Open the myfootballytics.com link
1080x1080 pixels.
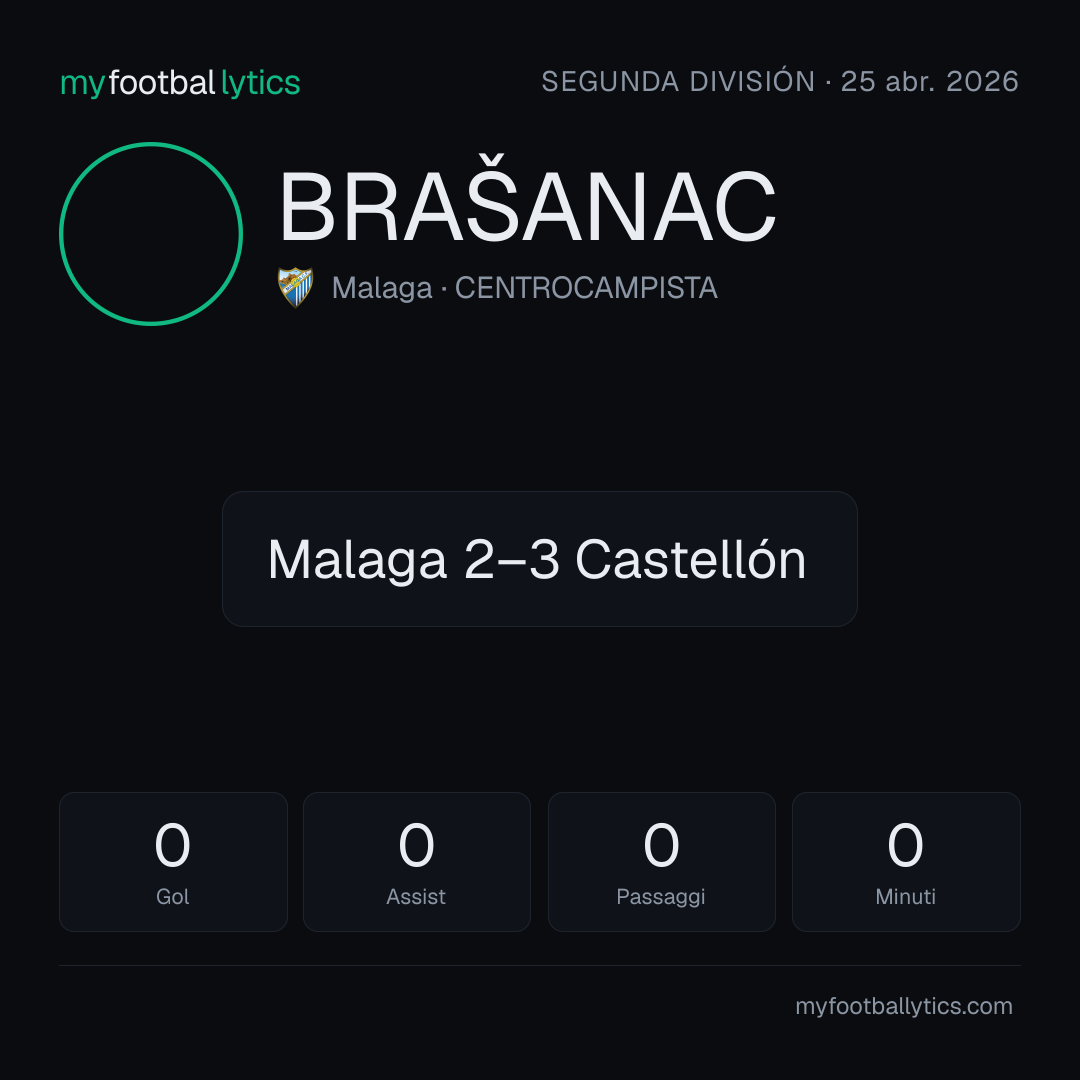click(904, 1006)
